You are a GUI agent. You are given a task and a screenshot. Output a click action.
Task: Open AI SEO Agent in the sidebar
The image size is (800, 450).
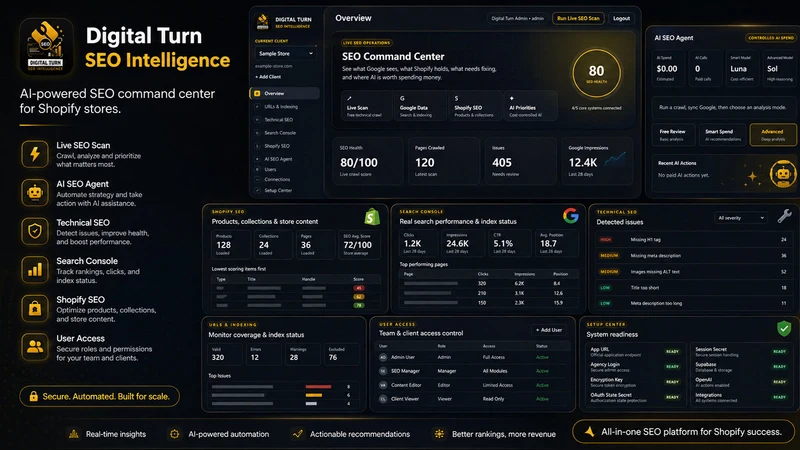[x=285, y=159]
